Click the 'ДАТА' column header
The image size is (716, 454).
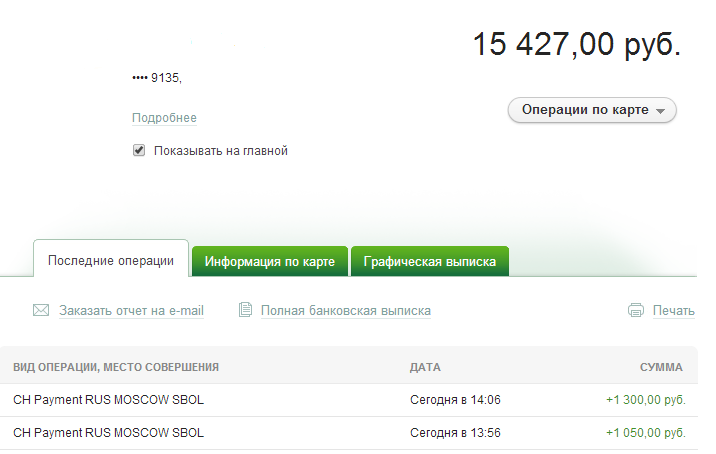(425, 367)
